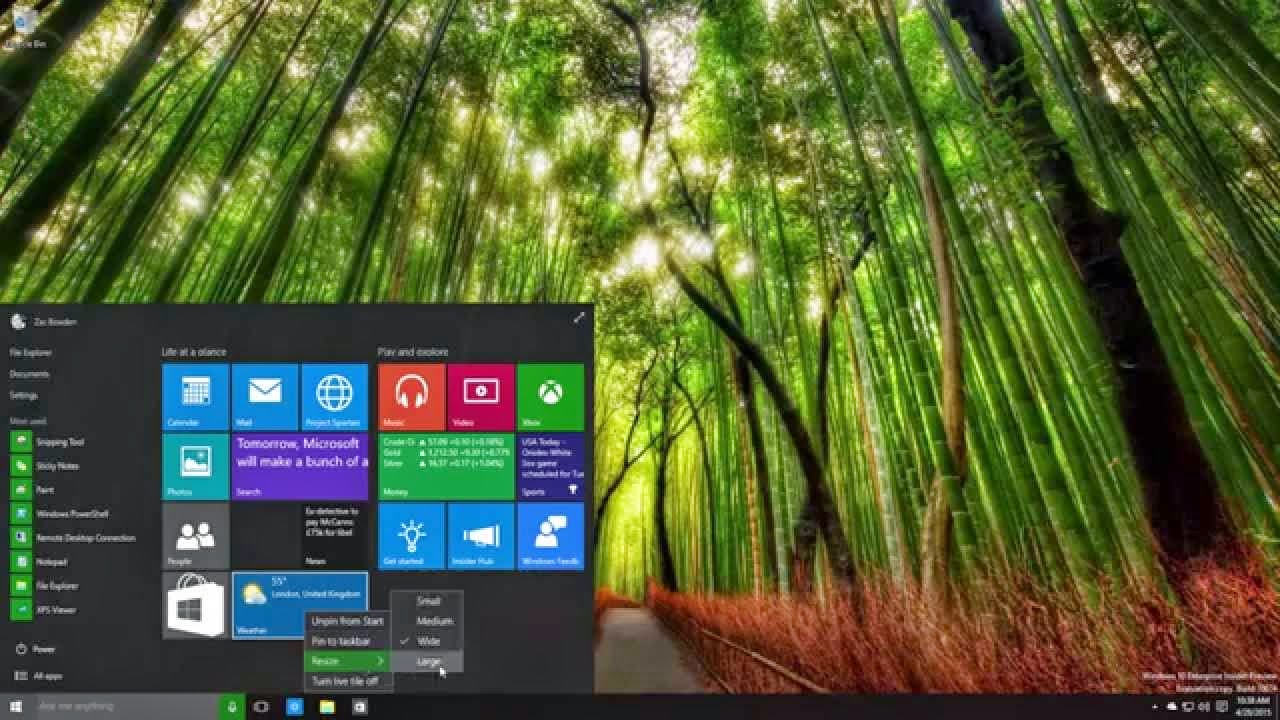Open Settings from the Start menu

[25, 395]
